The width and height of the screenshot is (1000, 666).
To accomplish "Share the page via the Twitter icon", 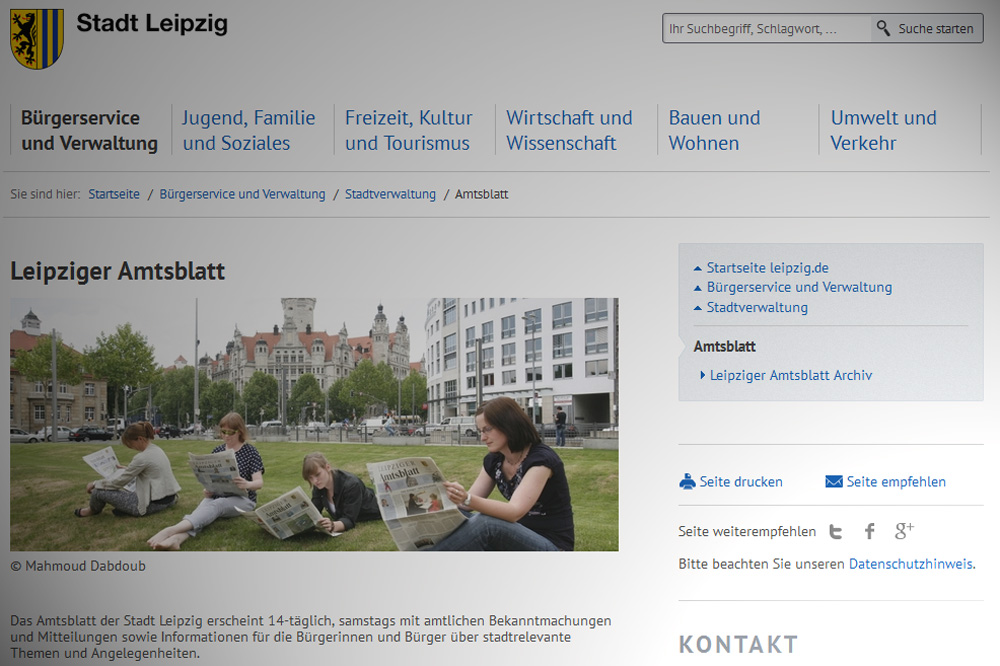I will 835,531.
